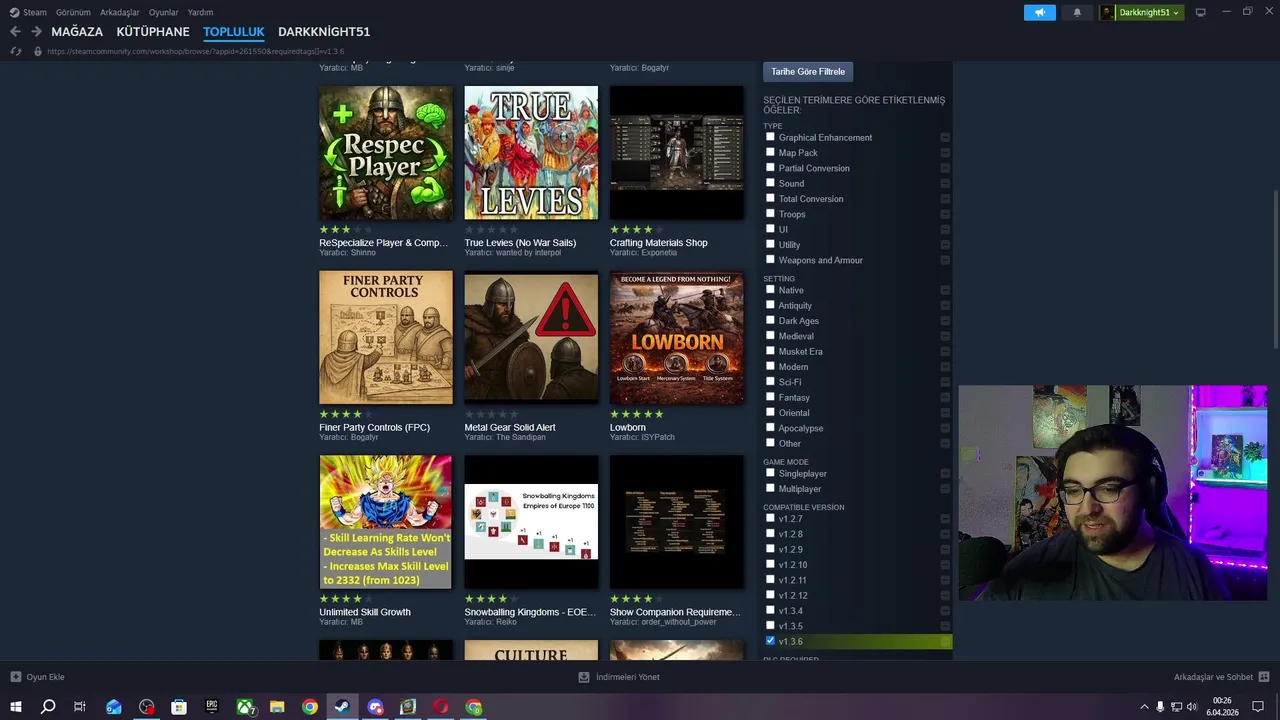Screen dimensions: 1280x720
Task: Exclude the Sound tag with minus icon
Action: (x=945, y=184)
